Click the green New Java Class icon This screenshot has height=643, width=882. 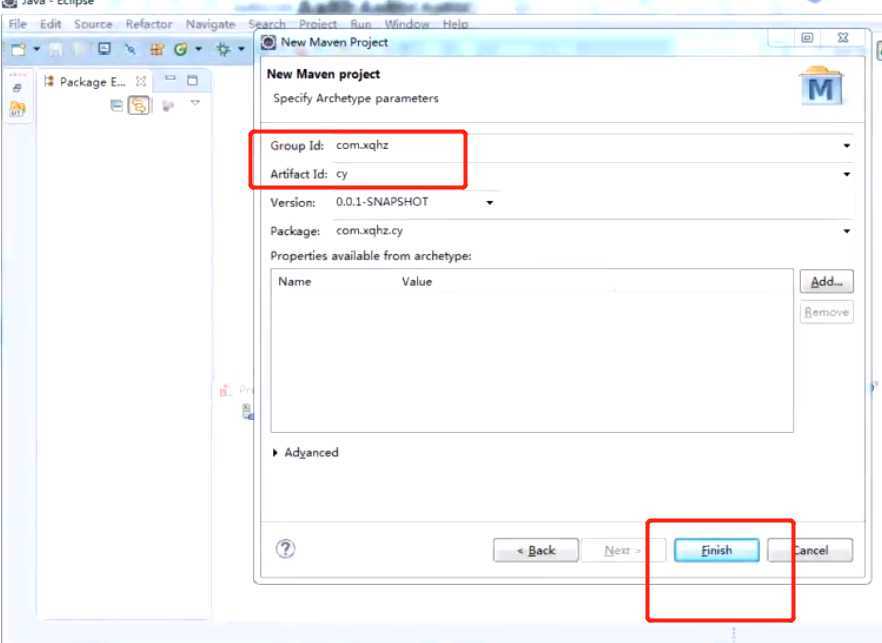pos(181,50)
